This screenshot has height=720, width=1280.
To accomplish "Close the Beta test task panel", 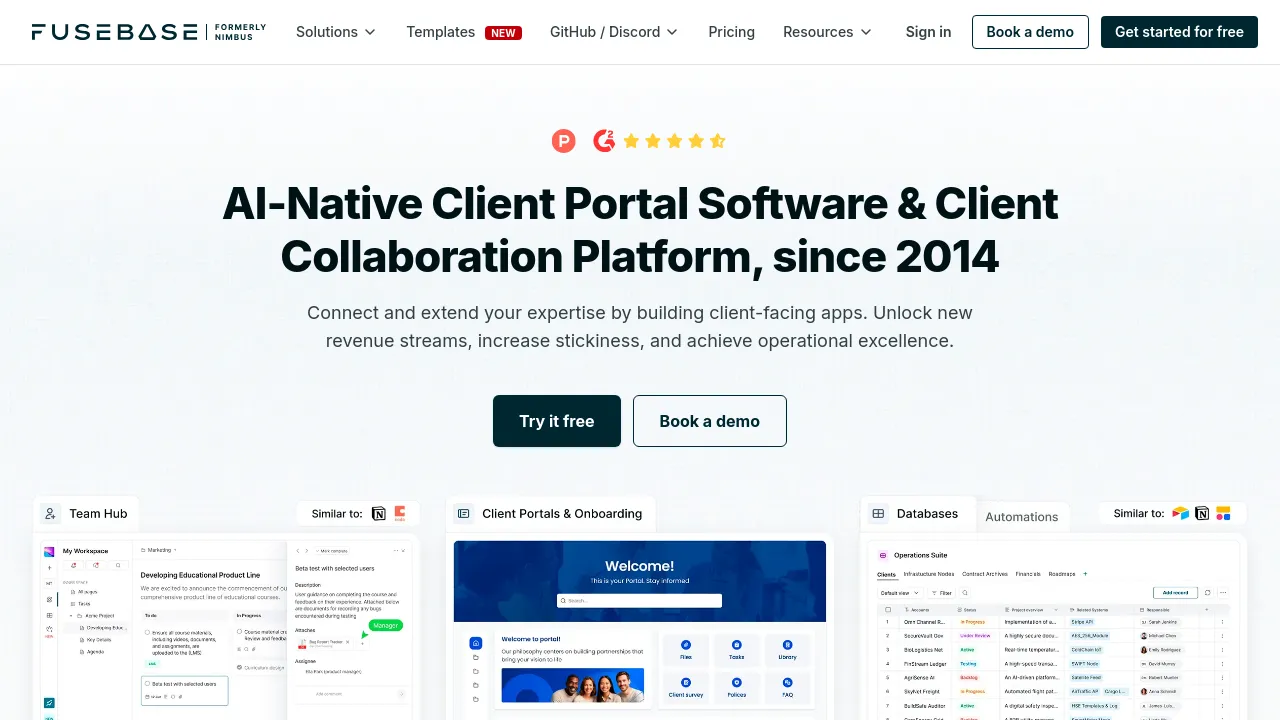I will point(403,551).
